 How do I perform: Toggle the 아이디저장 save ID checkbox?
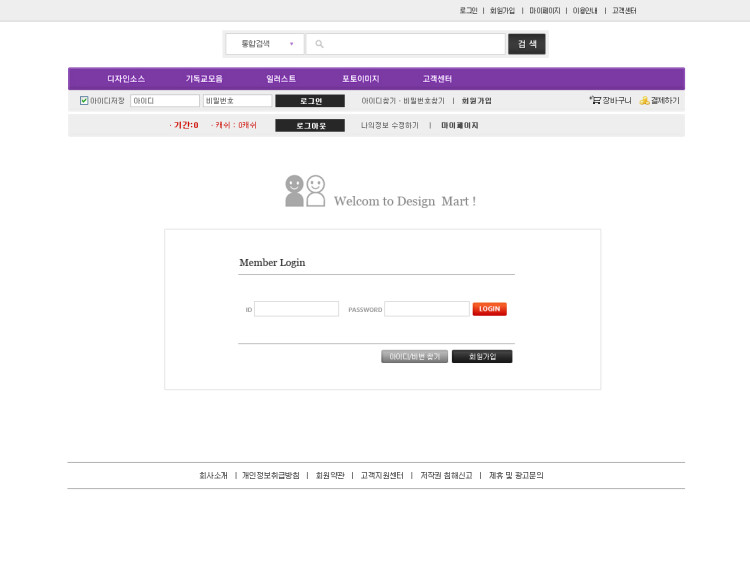pyautogui.click(x=84, y=100)
